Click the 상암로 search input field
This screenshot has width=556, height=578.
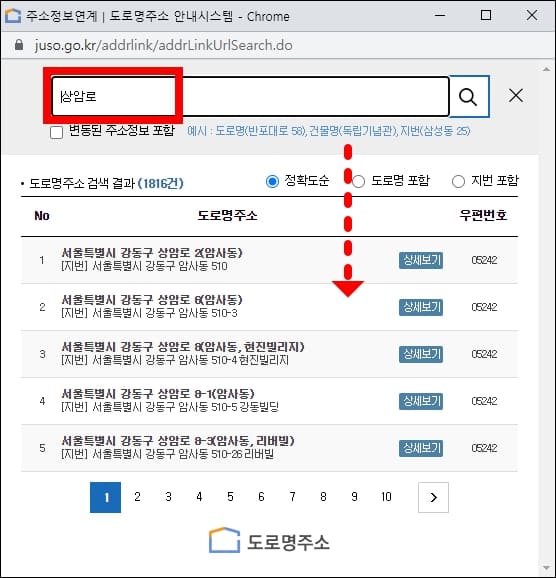coord(250,96)
